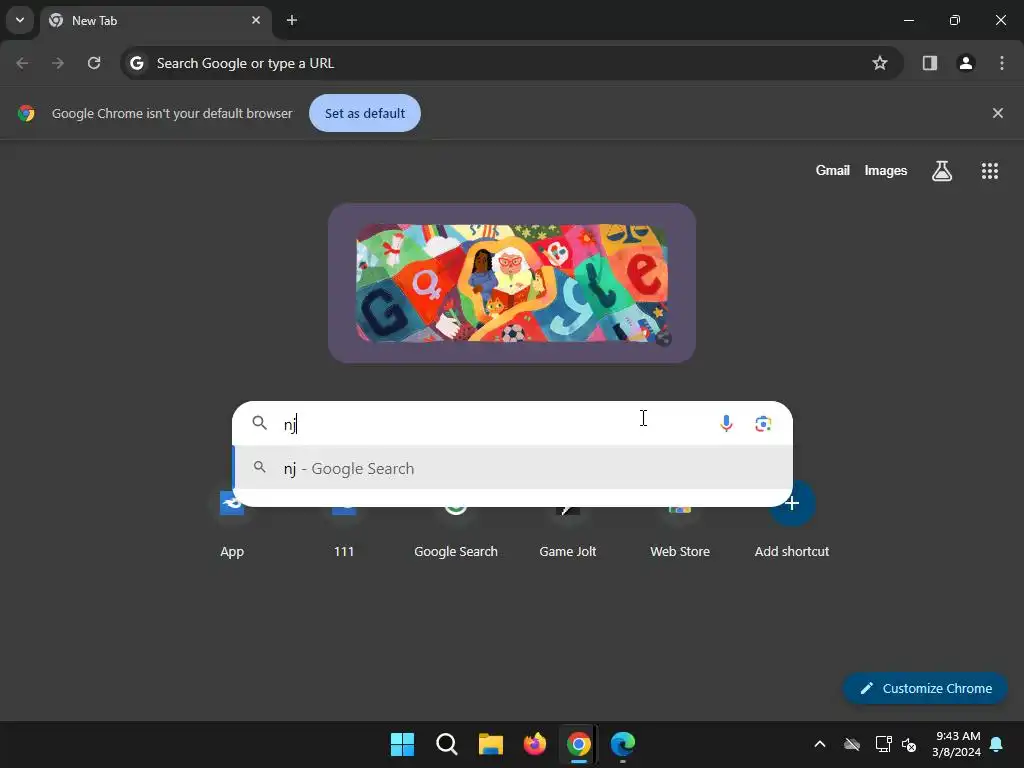Open the tab search dropdown arrow
Image resolution: width=1024 pixels, height=768 pixels.
20,20
